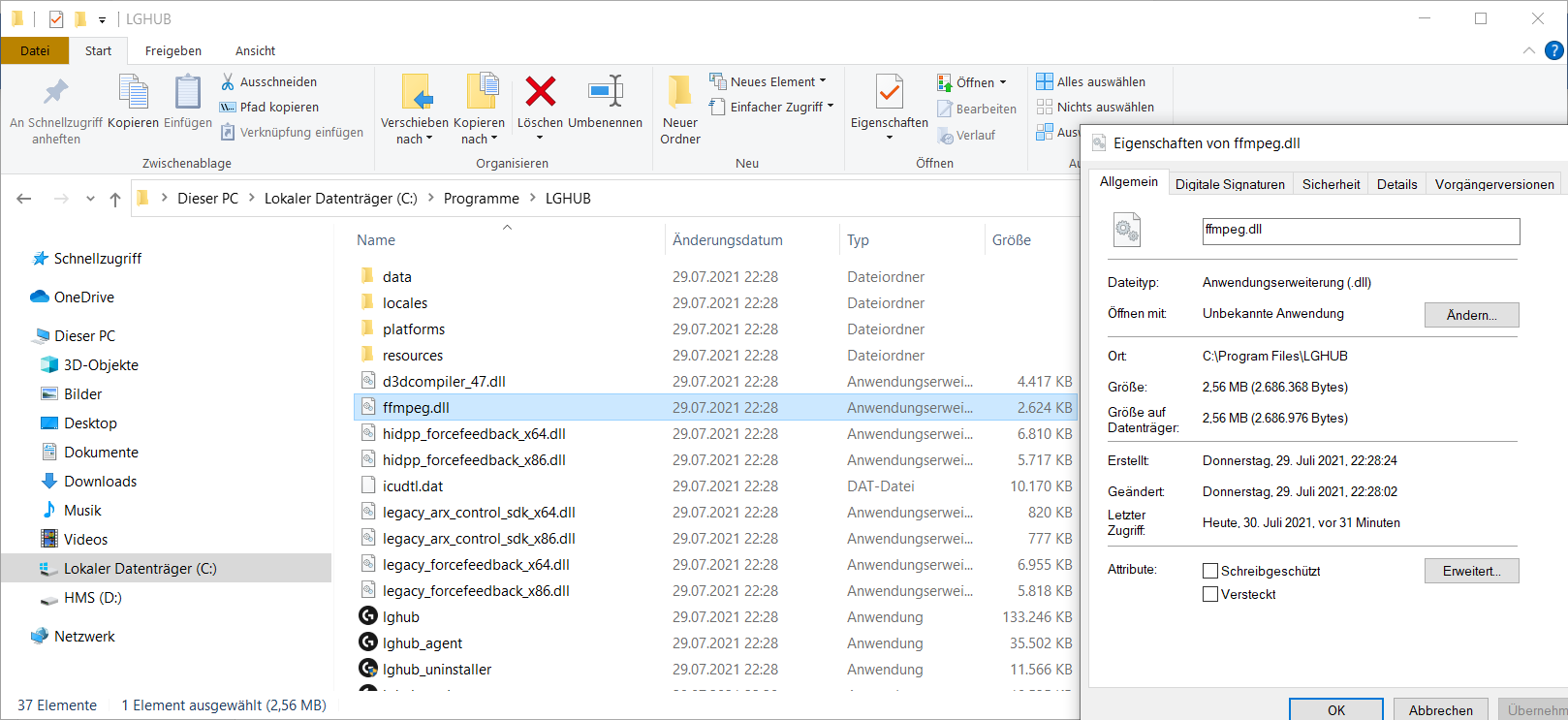1568x720 pixels.
Task: Open Explorer help question mark
Action: (x=1554, y=50)
